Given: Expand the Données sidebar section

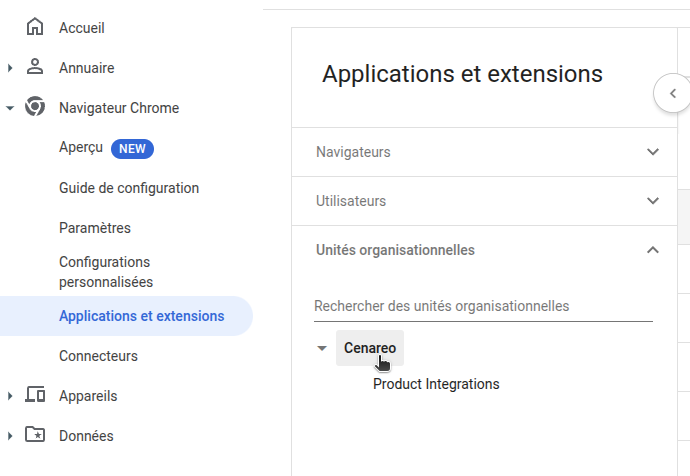Looking at the screenshot, I should pyautogui.click(x=10, y=436).
